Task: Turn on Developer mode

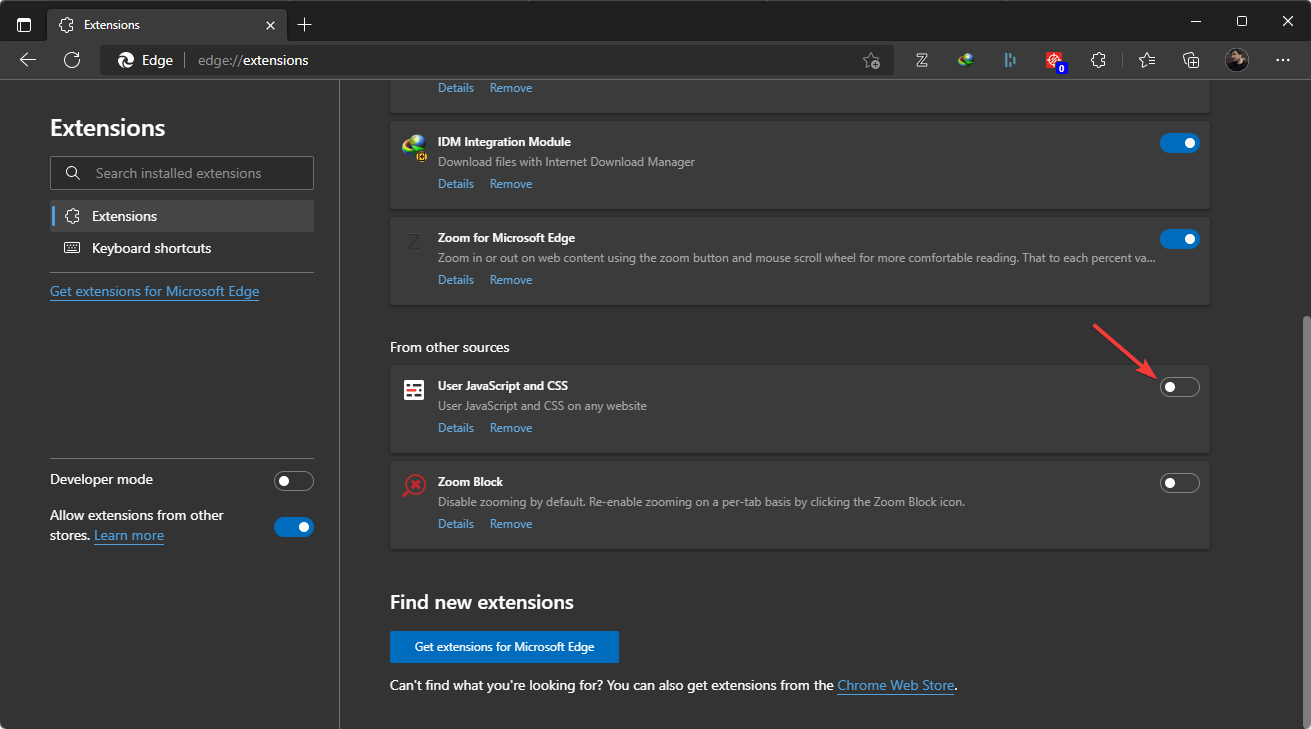Action: click(x=294, y=481)
